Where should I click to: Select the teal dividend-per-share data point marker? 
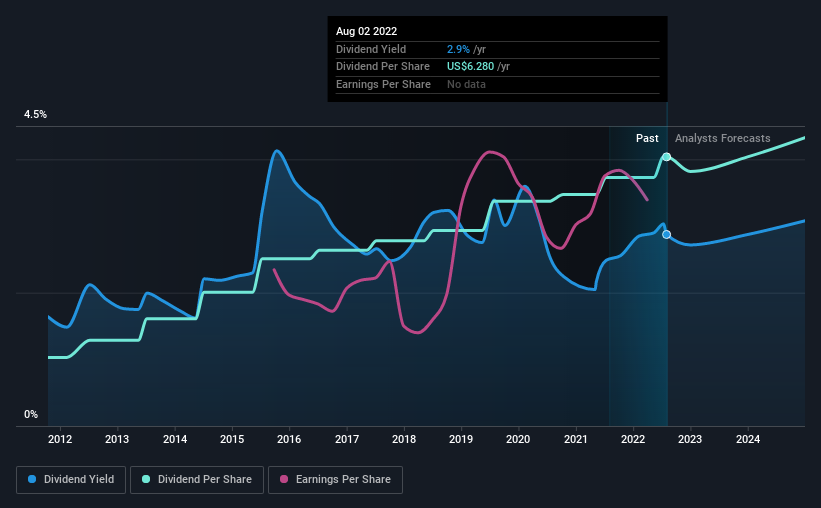click(667, 157)
